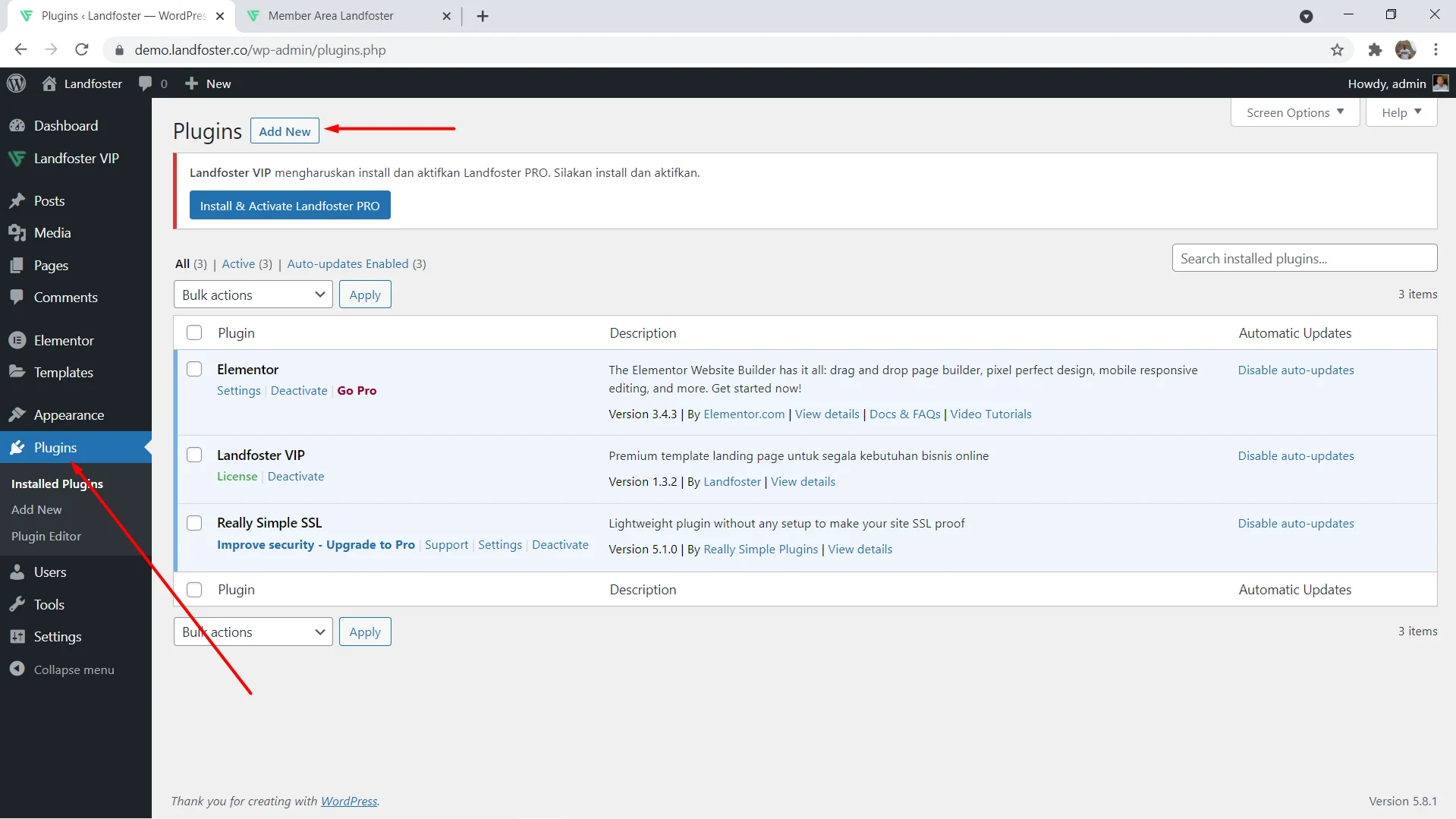
Task: Open the Plugin Editor submenu item
Action: pos(46,537)
